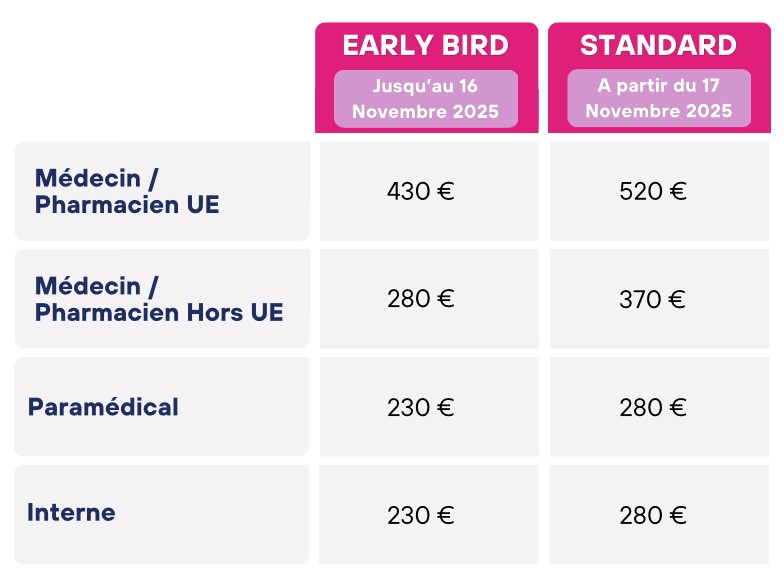The height and width of the screenshot is (580, 784).
Task: Click the EARLY BIRD column header
Action: (x=426, y=46)
